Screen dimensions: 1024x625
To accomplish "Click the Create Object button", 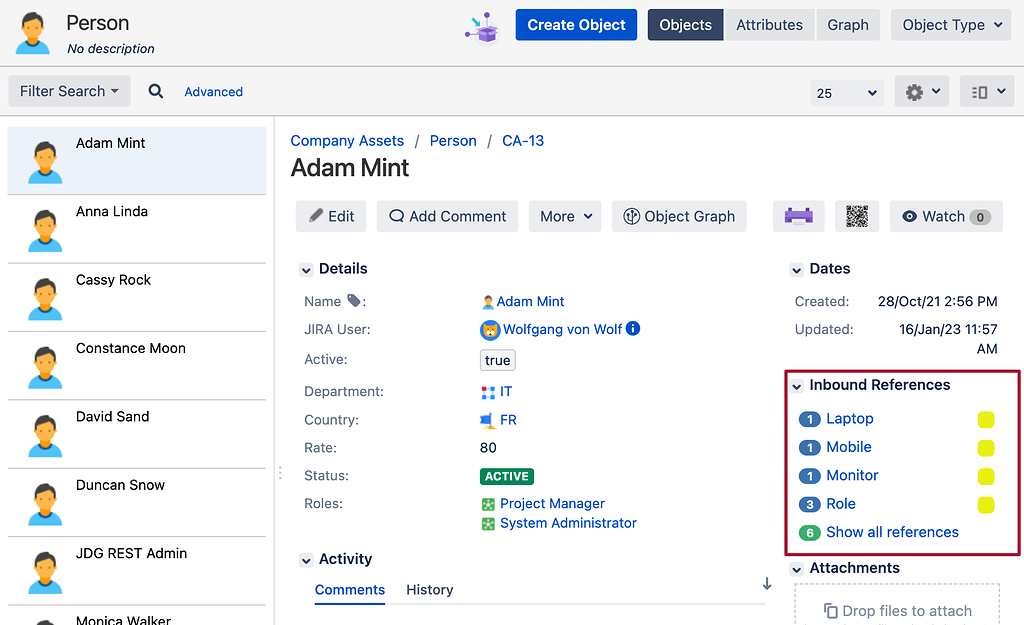I will coord(576,24).
